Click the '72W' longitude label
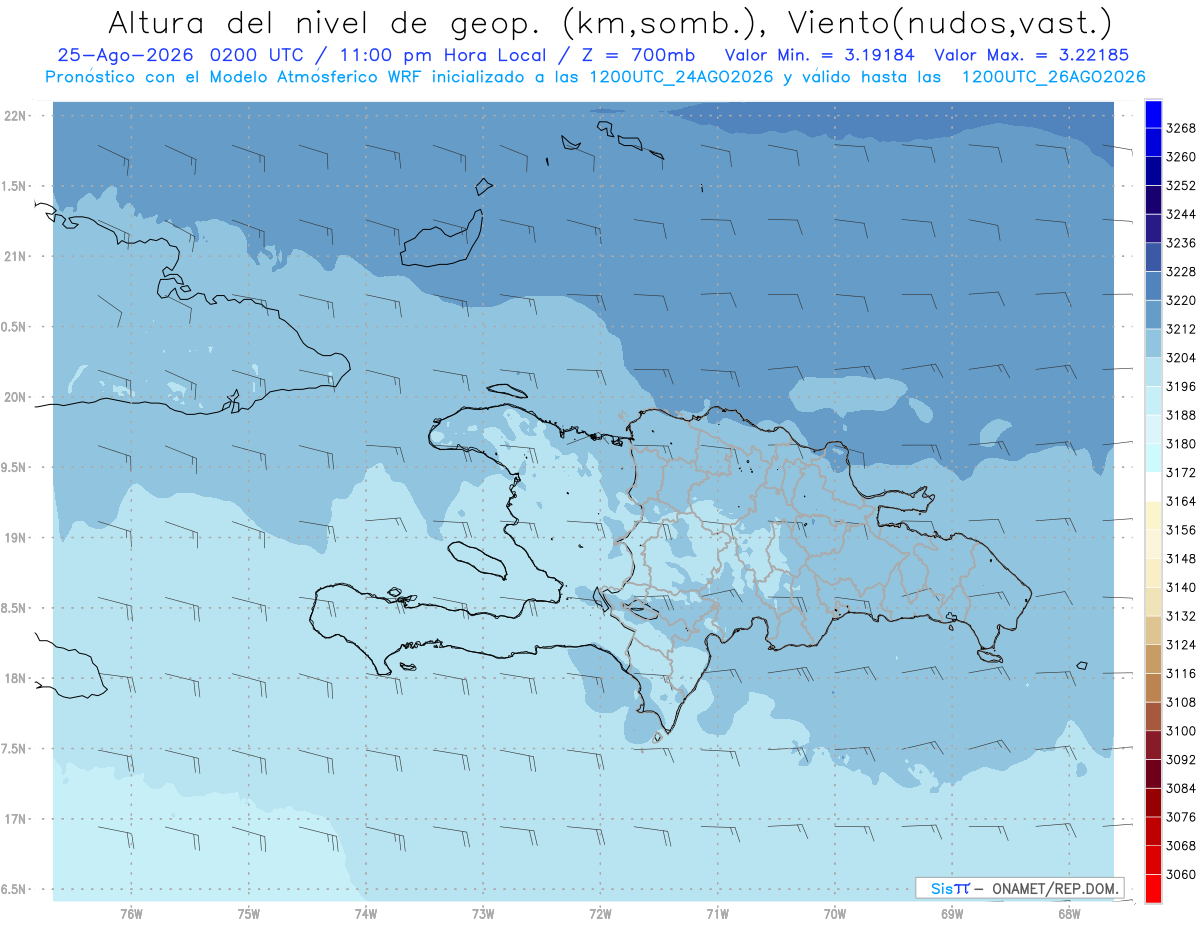Screen dimensions: 1200x927 [600, 915]
